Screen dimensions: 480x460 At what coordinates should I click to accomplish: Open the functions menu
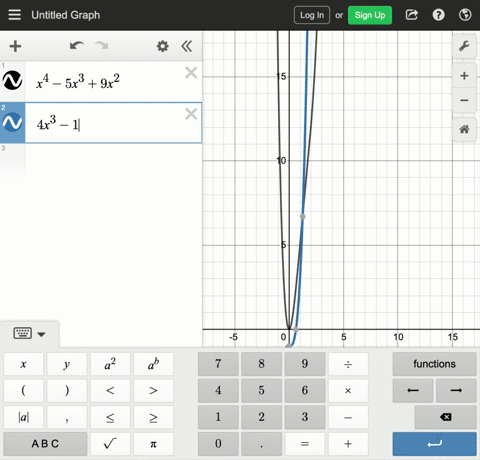point(435,364)
